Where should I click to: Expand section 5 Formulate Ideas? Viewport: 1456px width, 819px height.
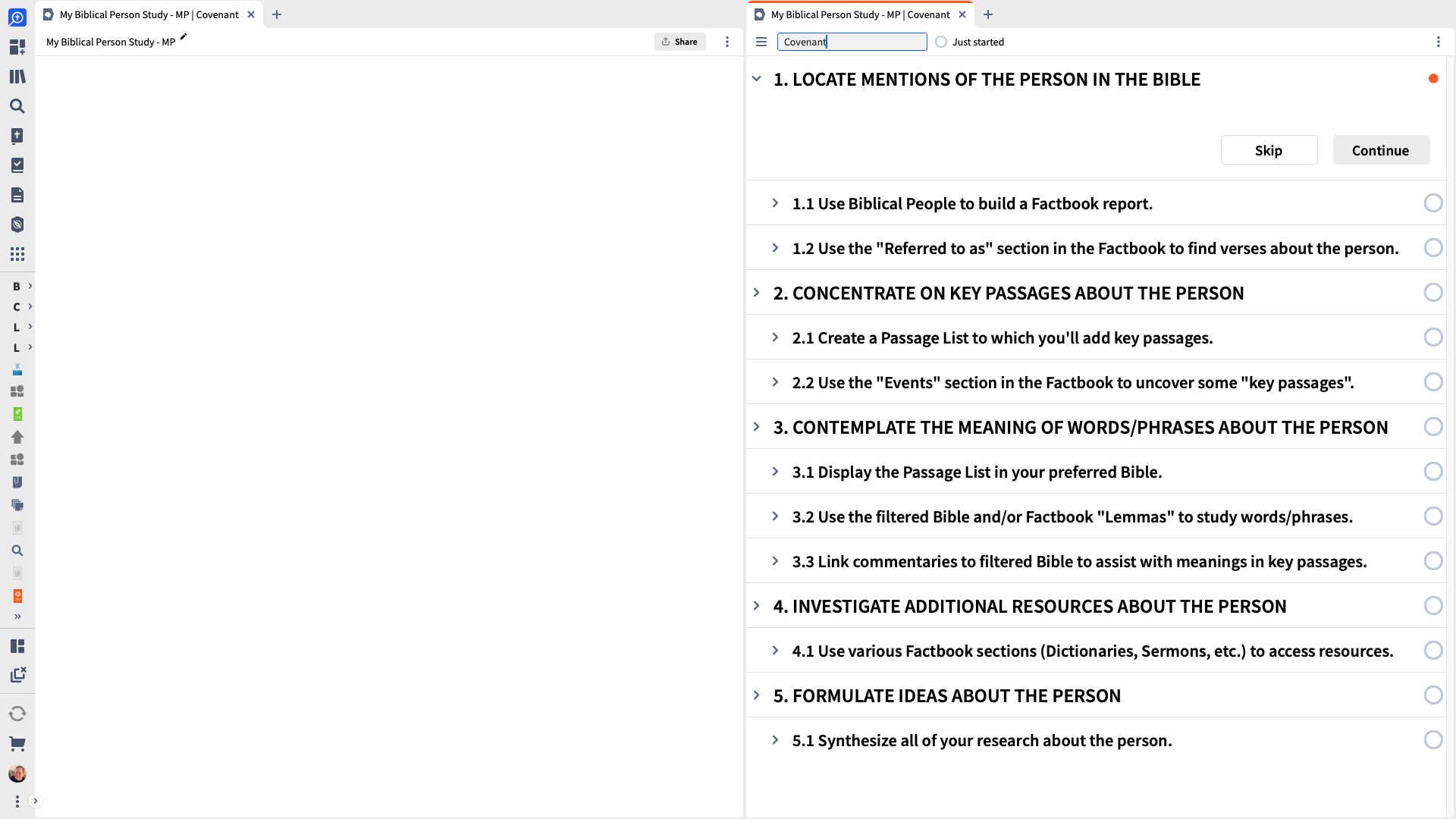(756, 695)
